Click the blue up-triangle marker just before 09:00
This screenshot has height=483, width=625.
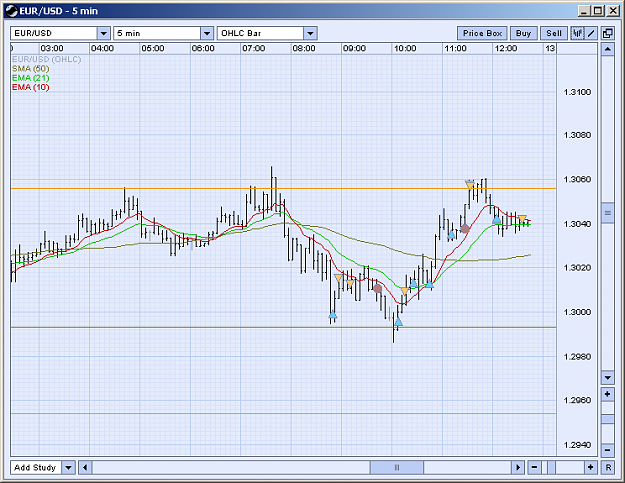[333, 315]
